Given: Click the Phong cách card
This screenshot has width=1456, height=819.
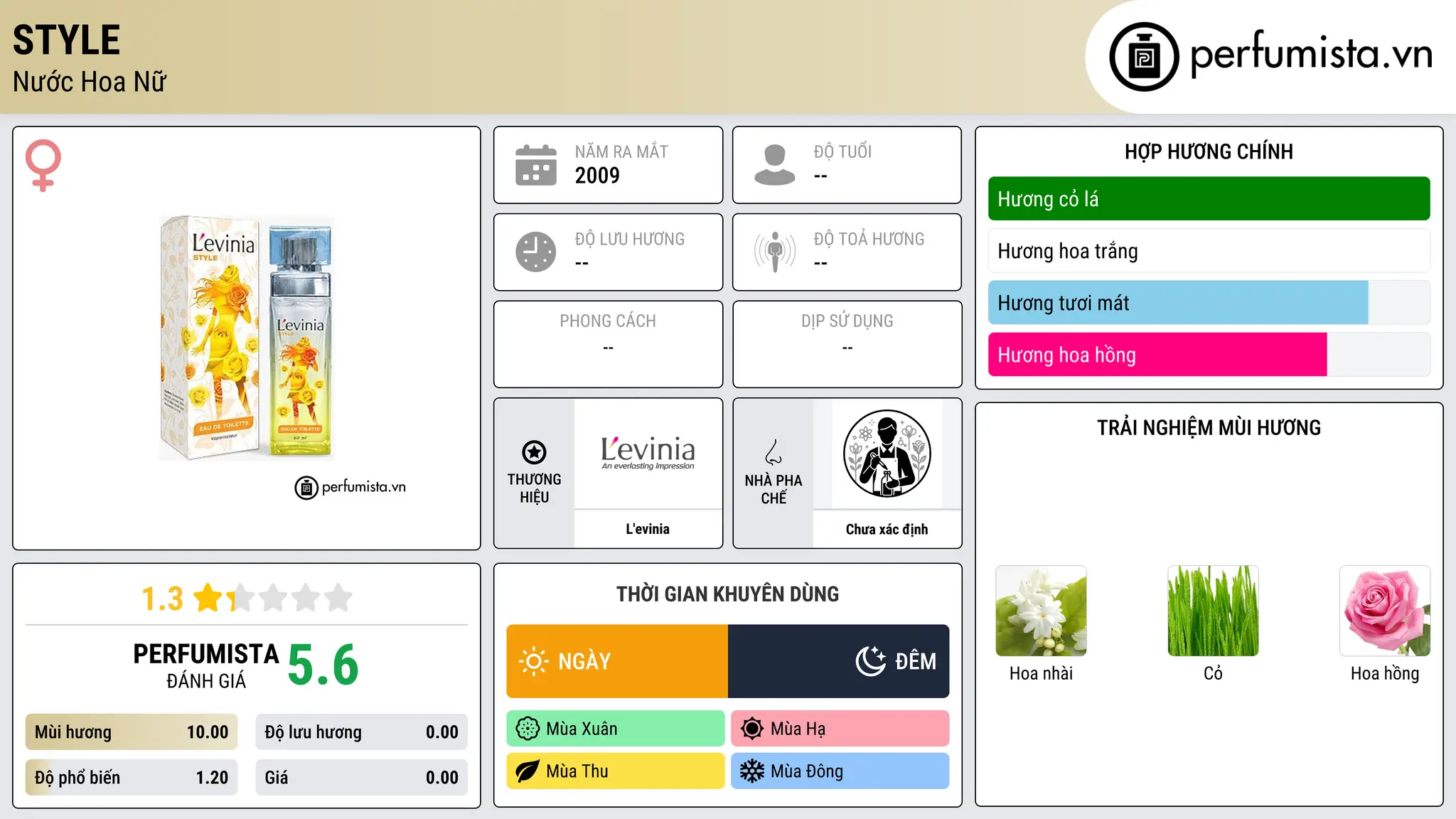Looking at the screenshot, I should click(x=609, y=344).
